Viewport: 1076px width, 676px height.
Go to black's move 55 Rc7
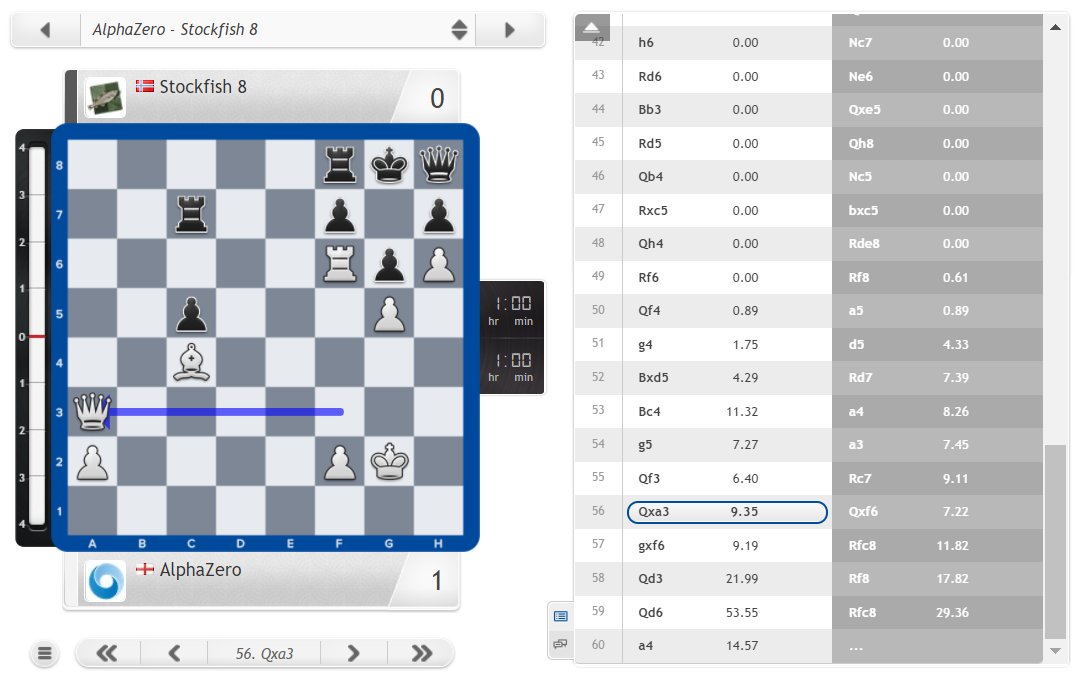pos(937,478)
